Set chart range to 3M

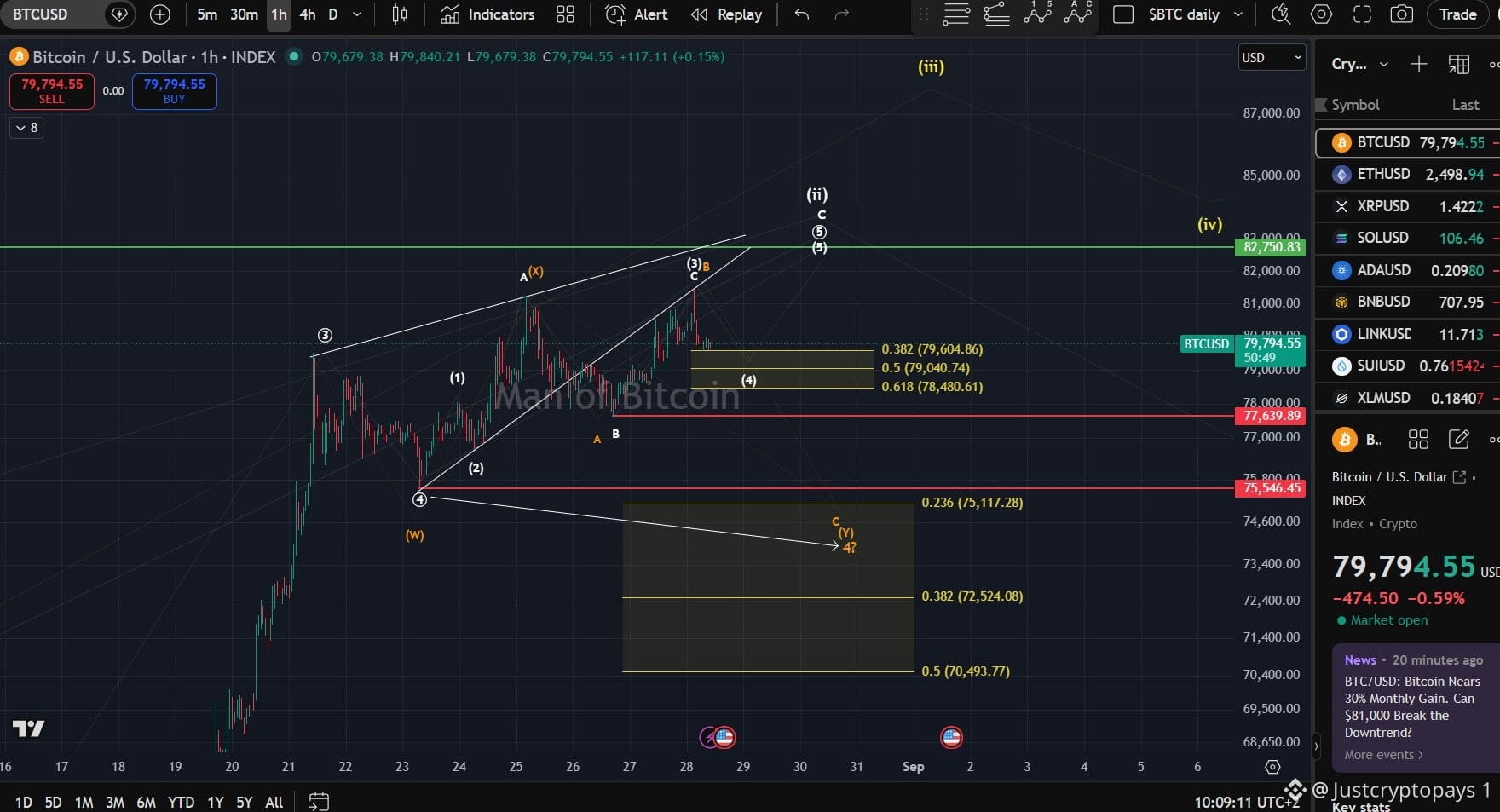[x=115, y=802]
